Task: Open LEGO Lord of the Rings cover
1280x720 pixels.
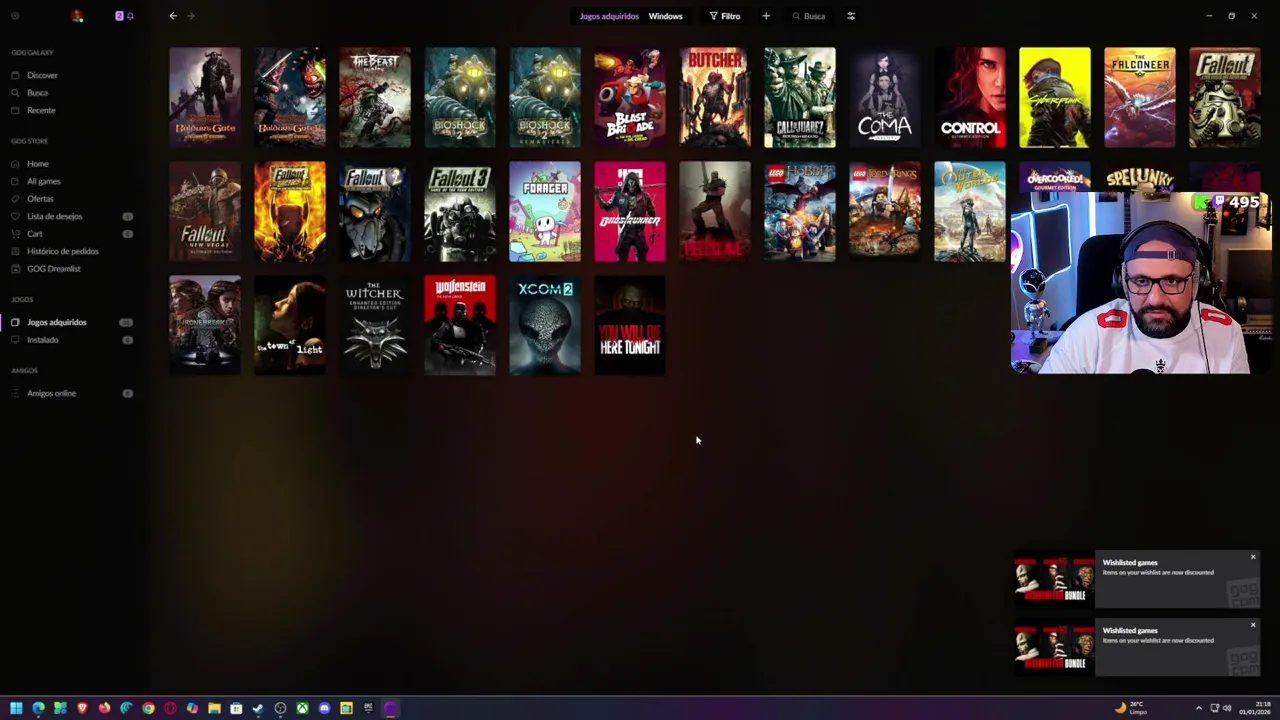Action: pyautogui.click(x=885, y=211)
